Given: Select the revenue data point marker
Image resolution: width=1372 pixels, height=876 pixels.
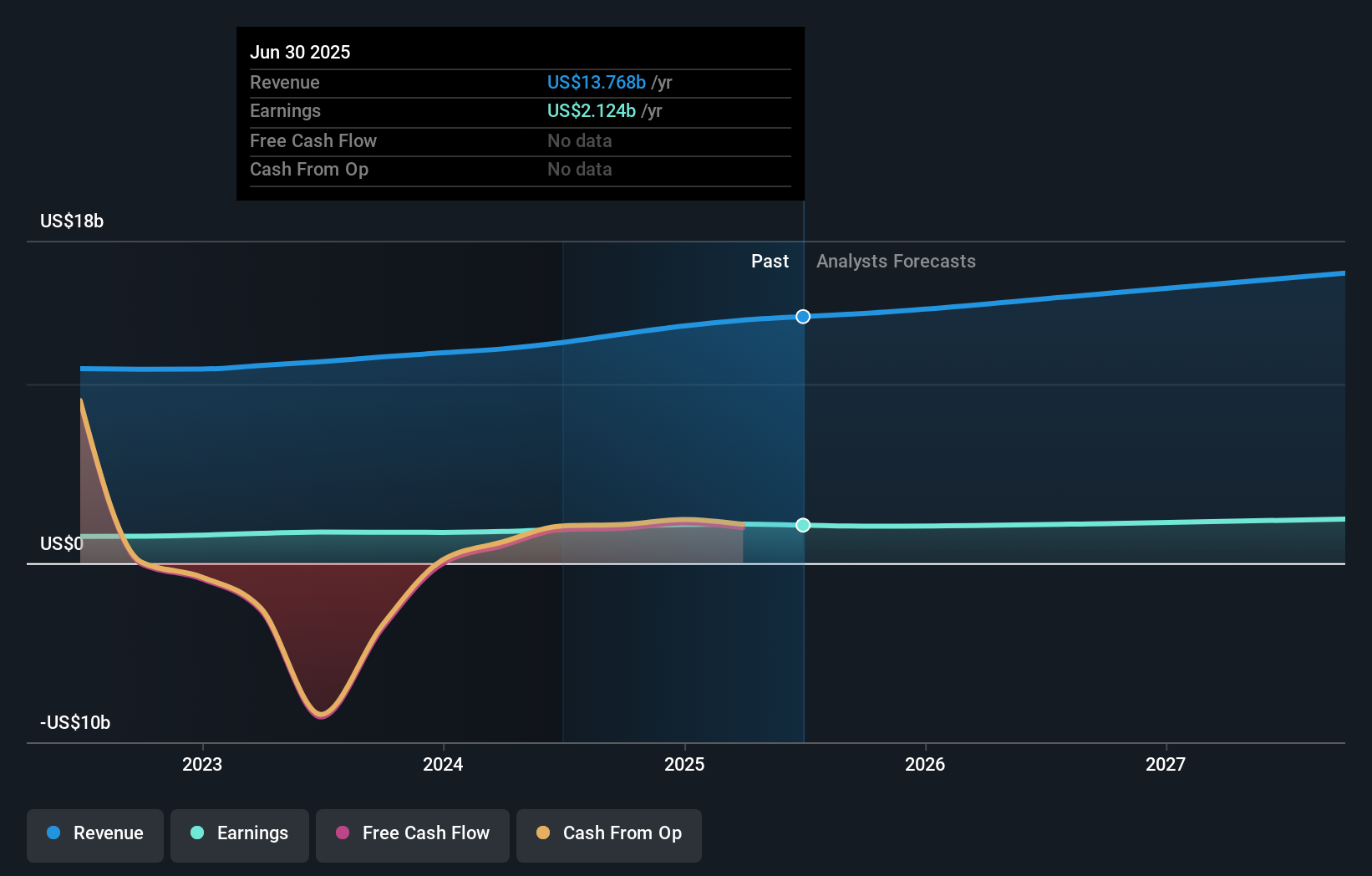Looking at the screenshot, I should (x=803, y=316).
